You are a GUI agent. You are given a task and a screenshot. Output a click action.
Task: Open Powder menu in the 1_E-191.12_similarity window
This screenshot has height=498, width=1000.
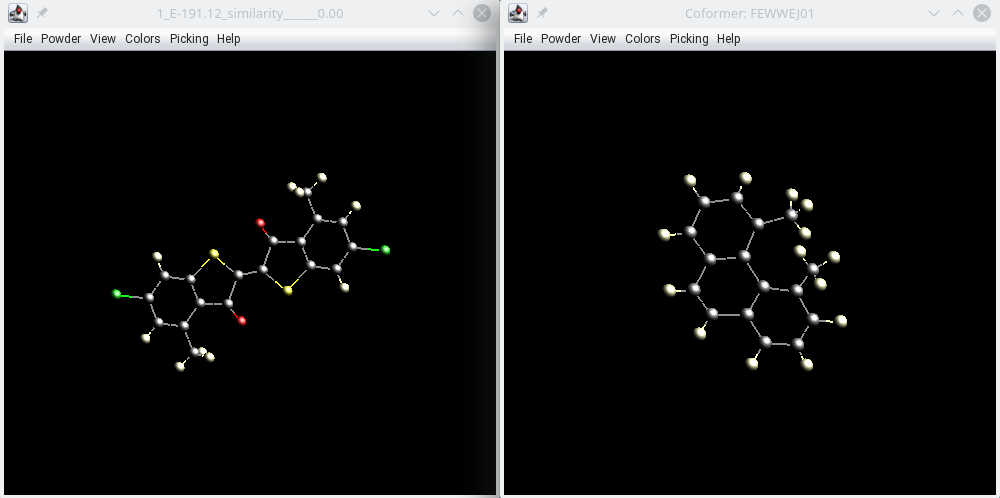point(61,39)
